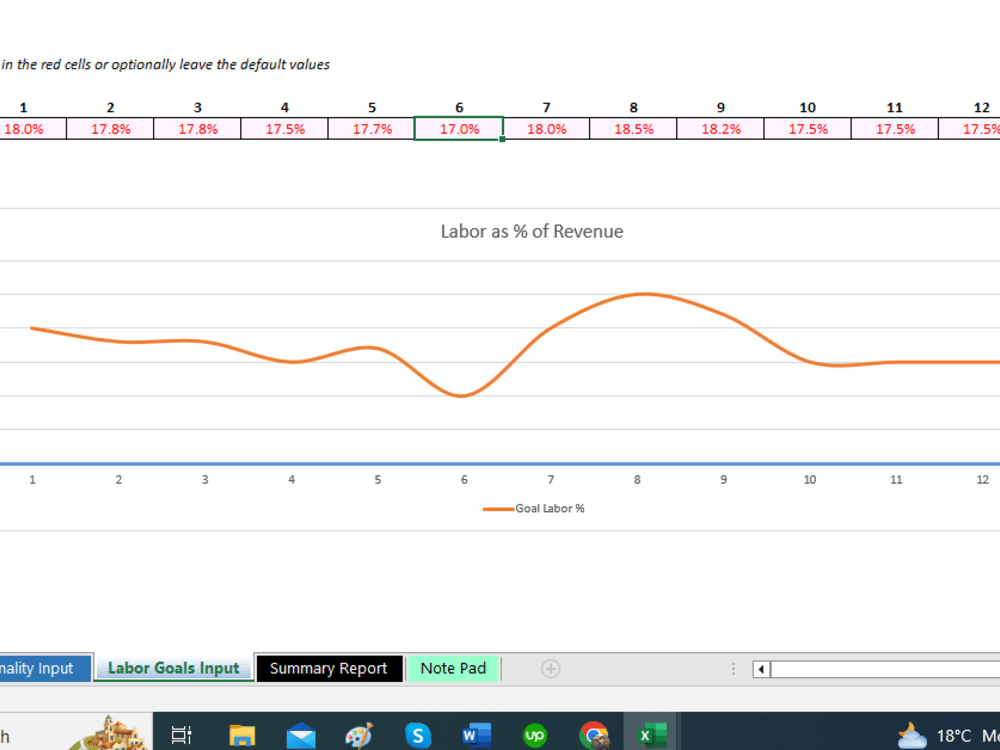This screenshot has width=1000, height=750.
Task: Click the left sheet scroll arrow
Action: coord(761,669)
